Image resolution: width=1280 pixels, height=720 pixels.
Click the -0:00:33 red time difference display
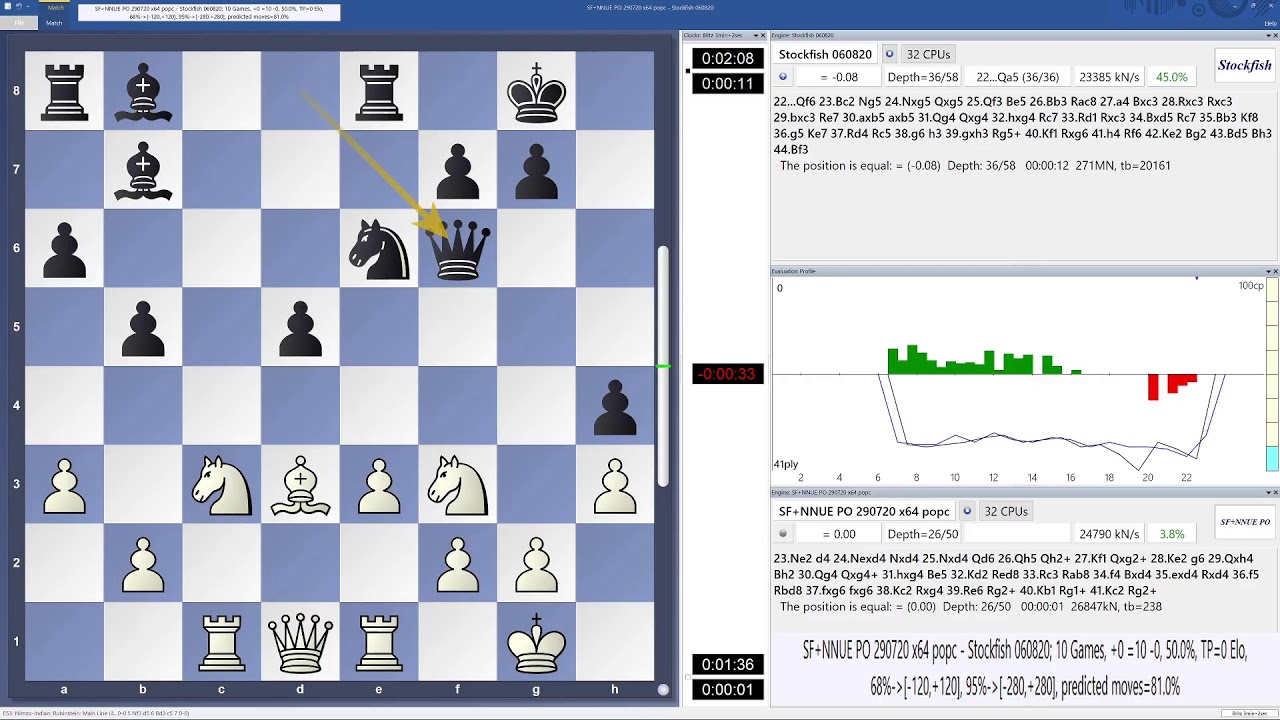(727, 374)
